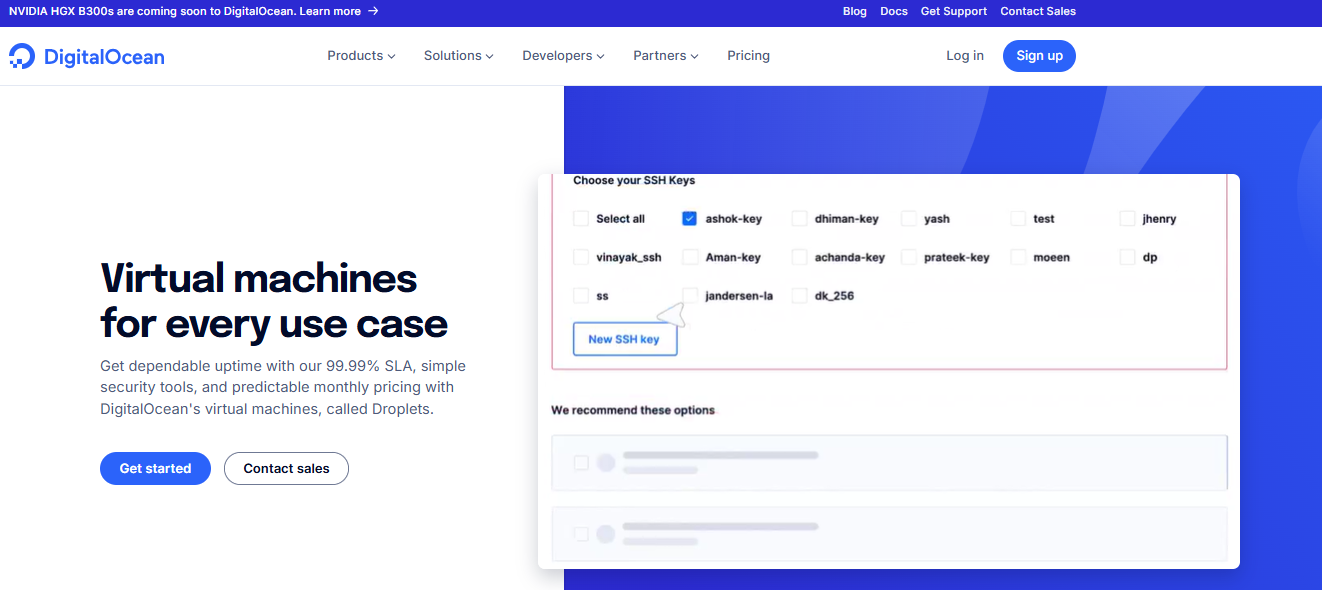The height and width of the screenshot is (590, 1322).
Task: Expand the Solutions menu
Action: (x=458, y=56)
